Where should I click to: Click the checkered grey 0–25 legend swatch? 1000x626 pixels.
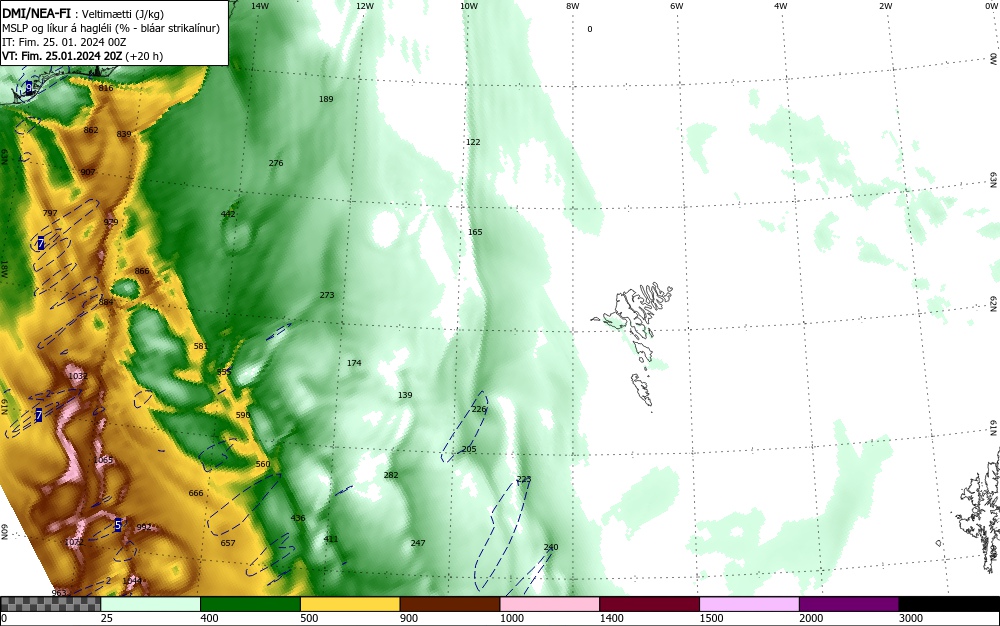click(50, 604)
